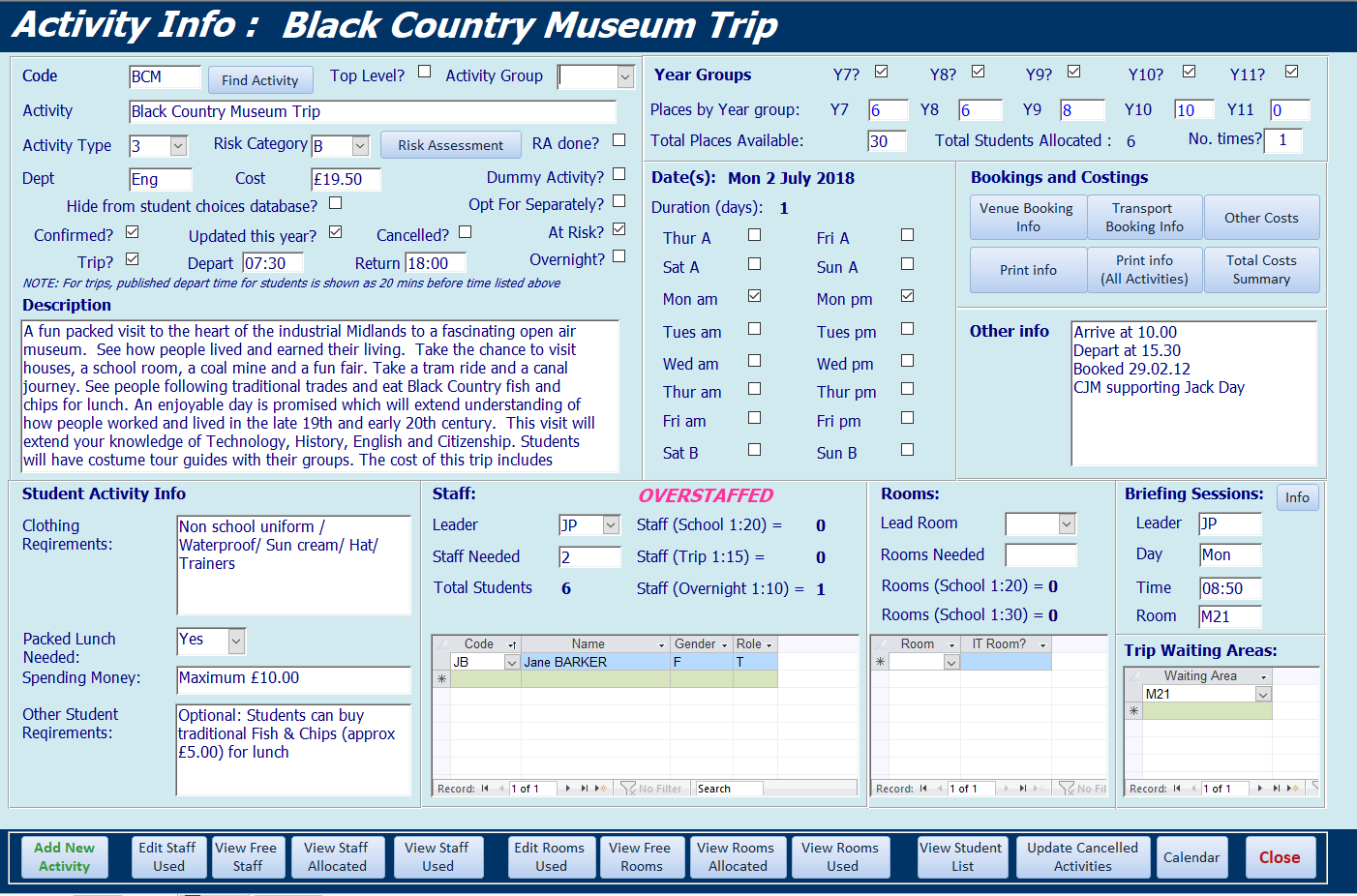
Task: Expand the Activity Type dropdown
Action: 178,146
